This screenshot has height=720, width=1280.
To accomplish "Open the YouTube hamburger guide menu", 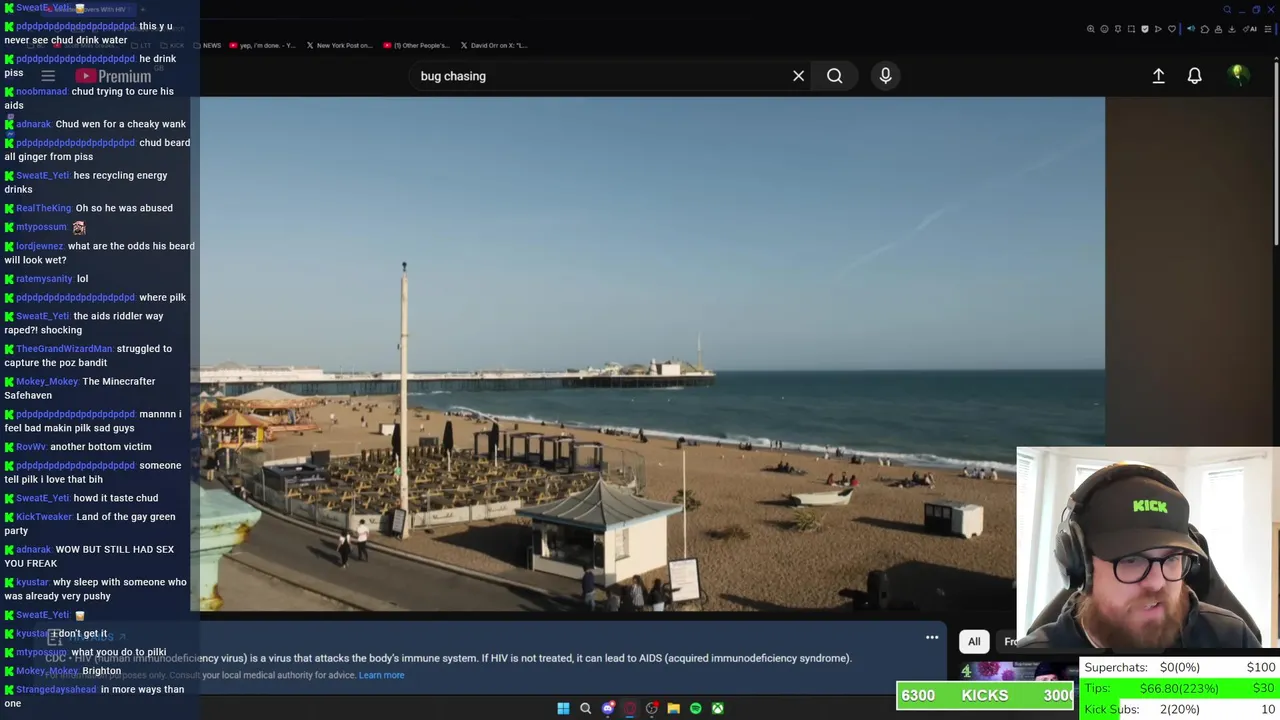I will coord(48,76).
